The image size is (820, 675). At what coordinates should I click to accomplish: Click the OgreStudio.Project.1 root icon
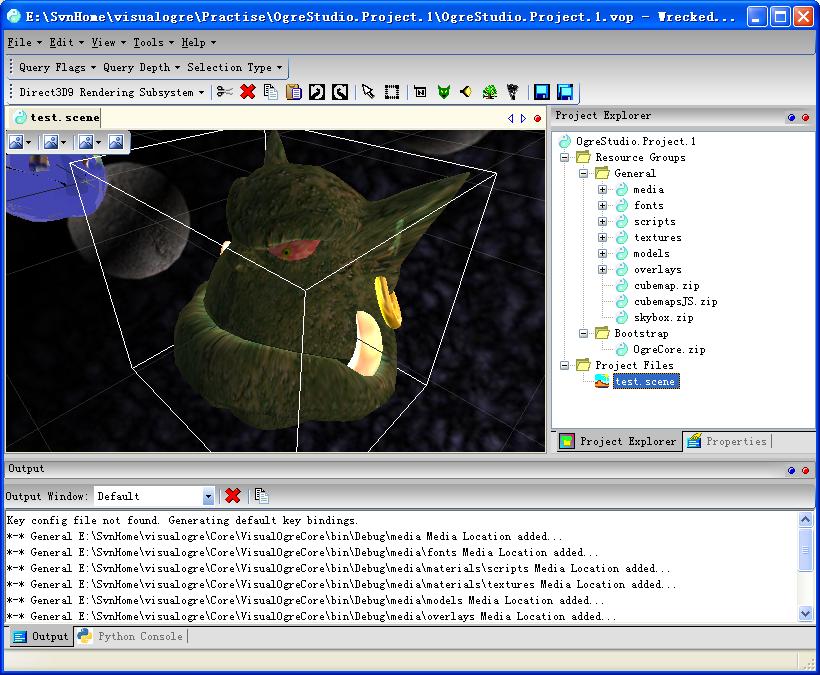click(x=565, y=141)
